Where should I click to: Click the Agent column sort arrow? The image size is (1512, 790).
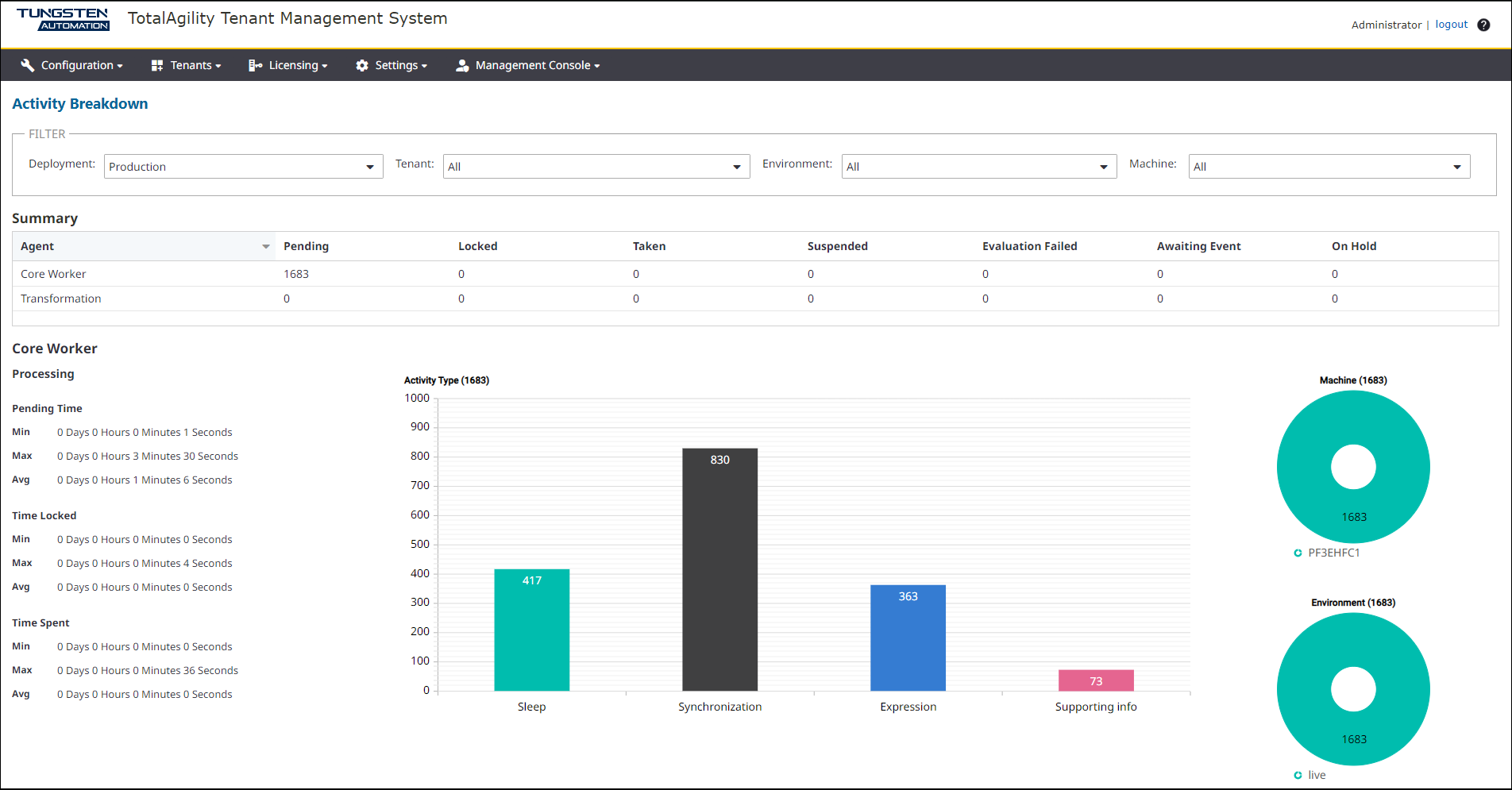click(x=266, y=247)
